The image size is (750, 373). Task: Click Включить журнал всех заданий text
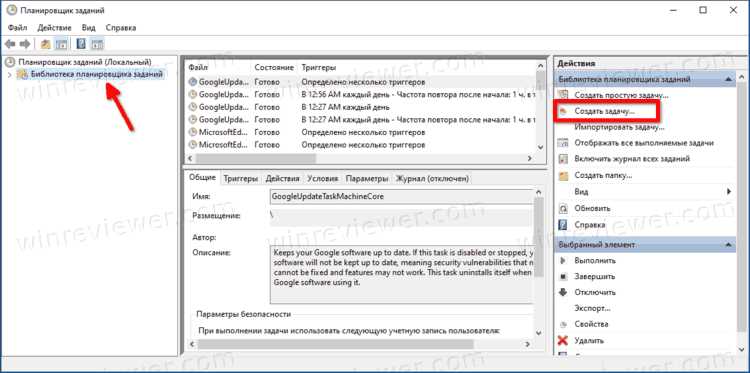point(632,159)
